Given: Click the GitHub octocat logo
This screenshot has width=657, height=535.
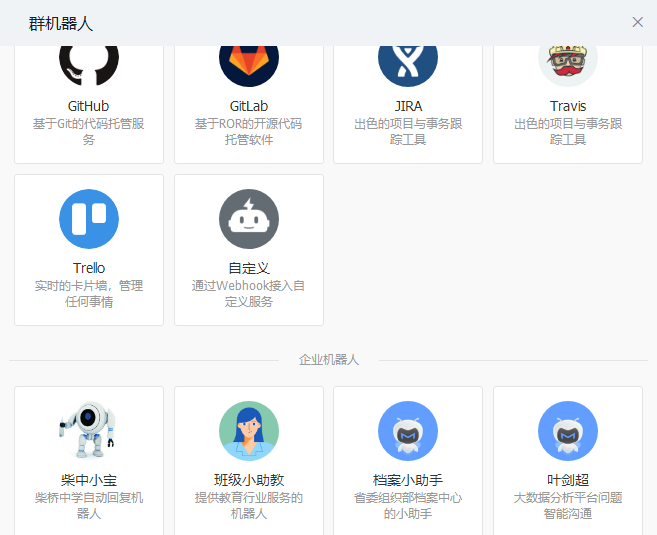Looking at the screenshot, I should click(x=89, y=66).
